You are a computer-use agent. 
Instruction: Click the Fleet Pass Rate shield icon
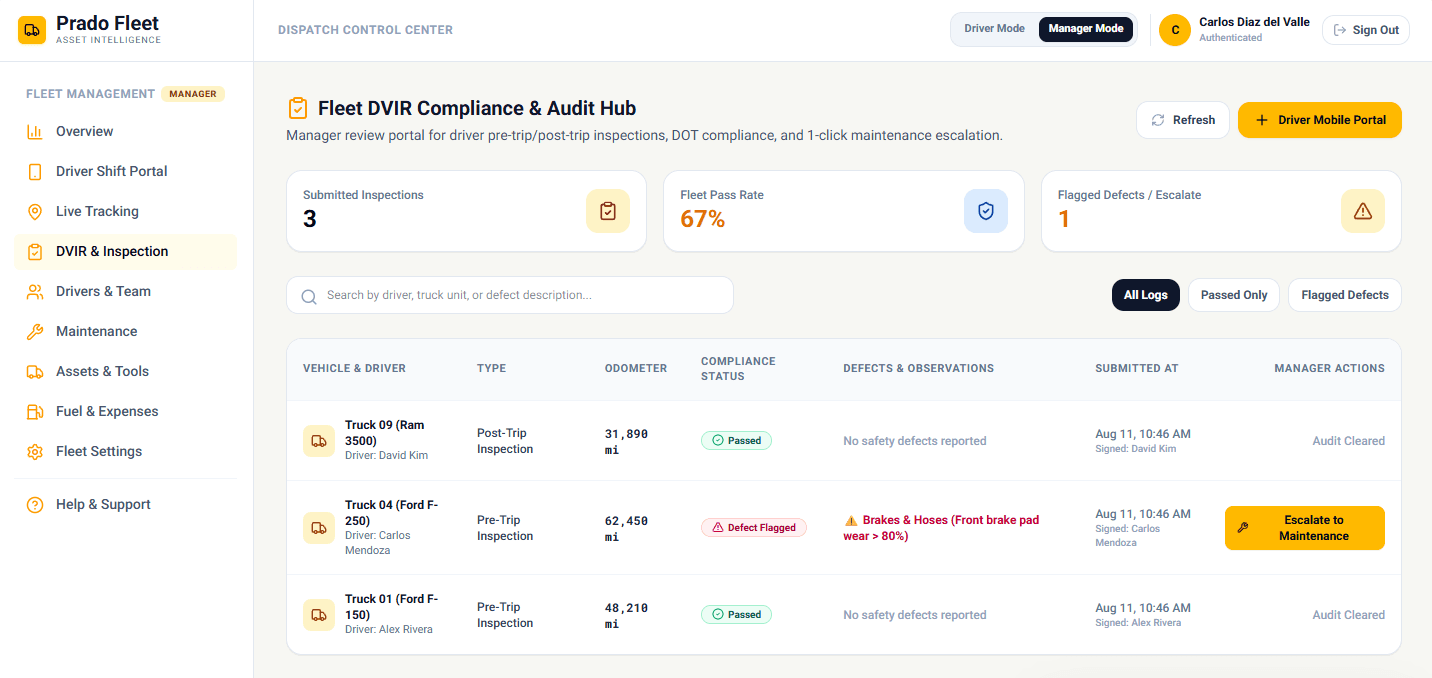986,211
